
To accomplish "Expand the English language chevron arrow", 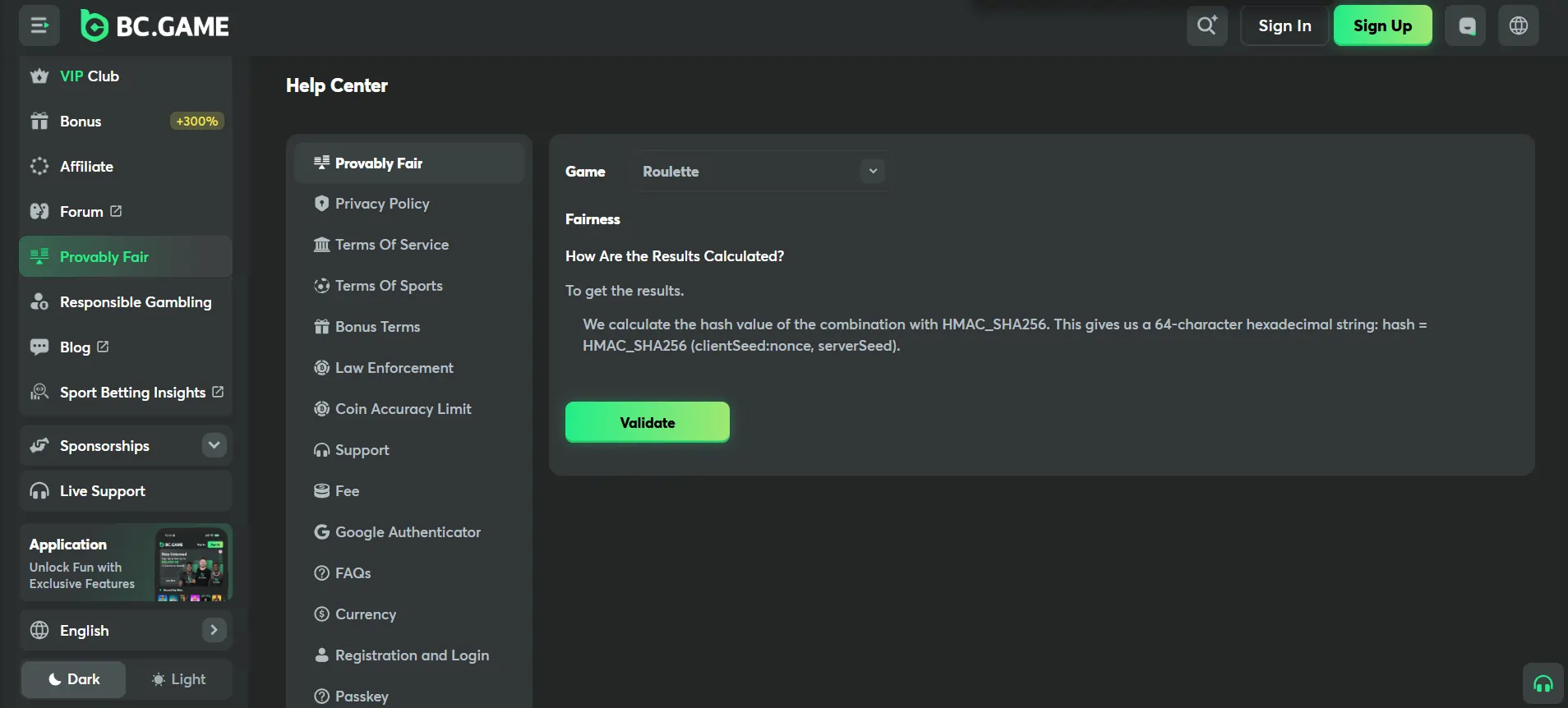I will point(214,630).
